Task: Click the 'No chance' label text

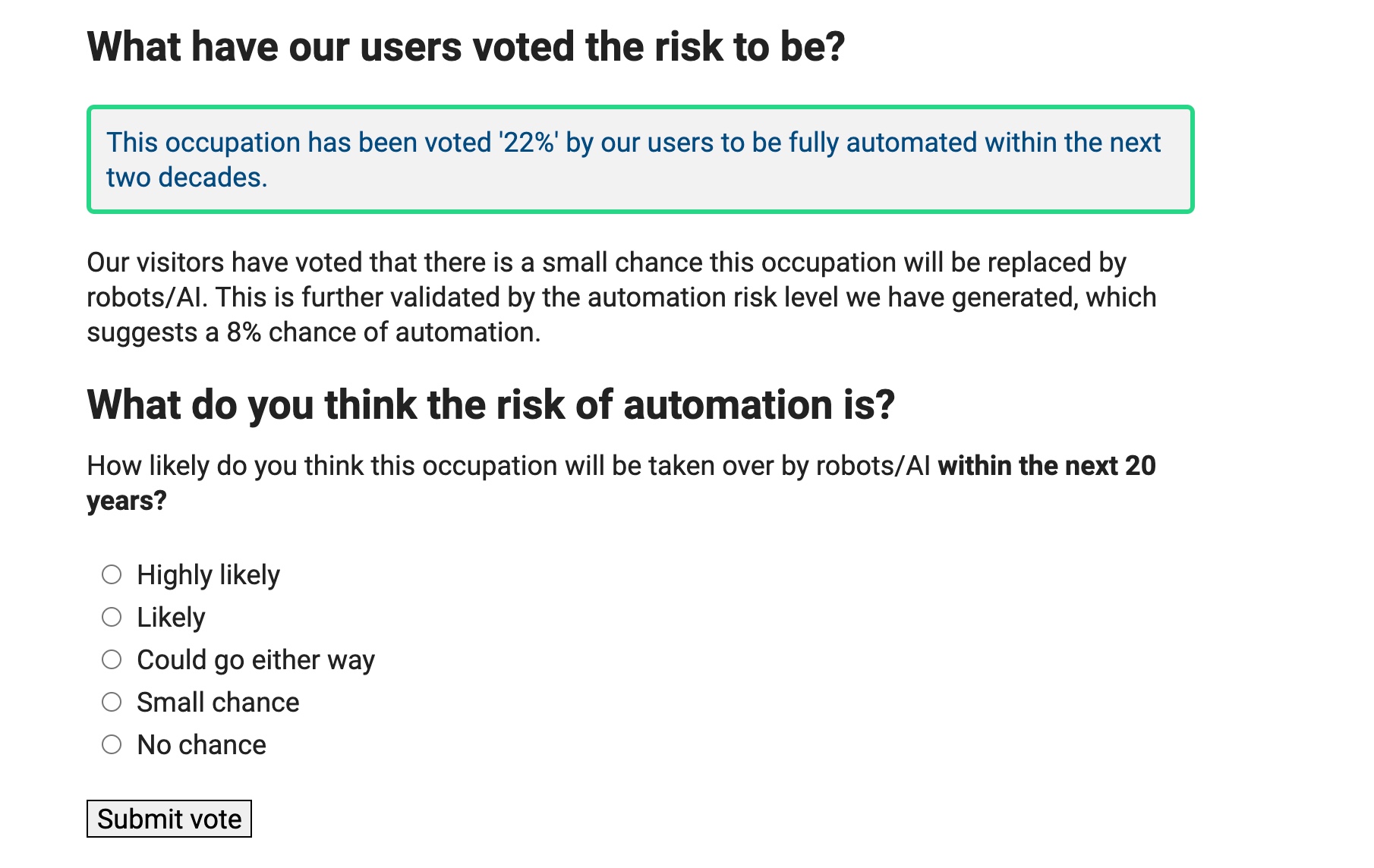Action: click(201, 745)
